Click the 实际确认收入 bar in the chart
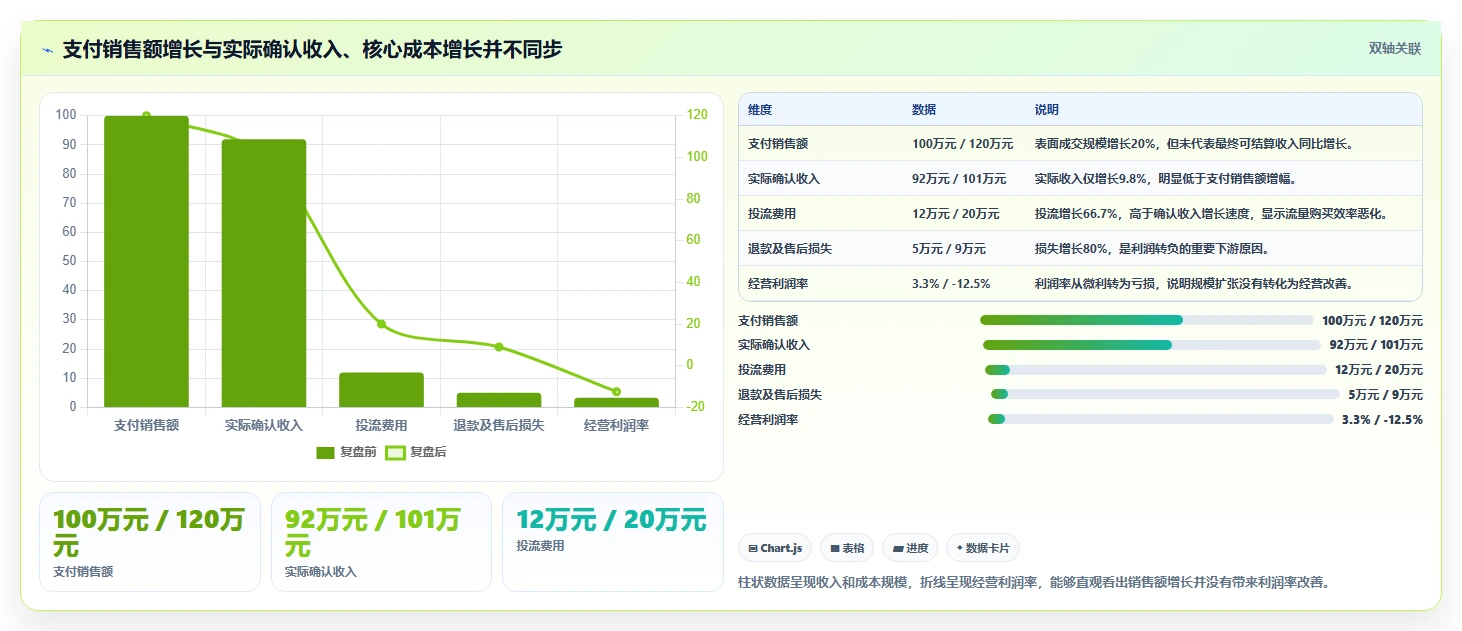This screenshot has height=631, width=1462. click(264, 273)
